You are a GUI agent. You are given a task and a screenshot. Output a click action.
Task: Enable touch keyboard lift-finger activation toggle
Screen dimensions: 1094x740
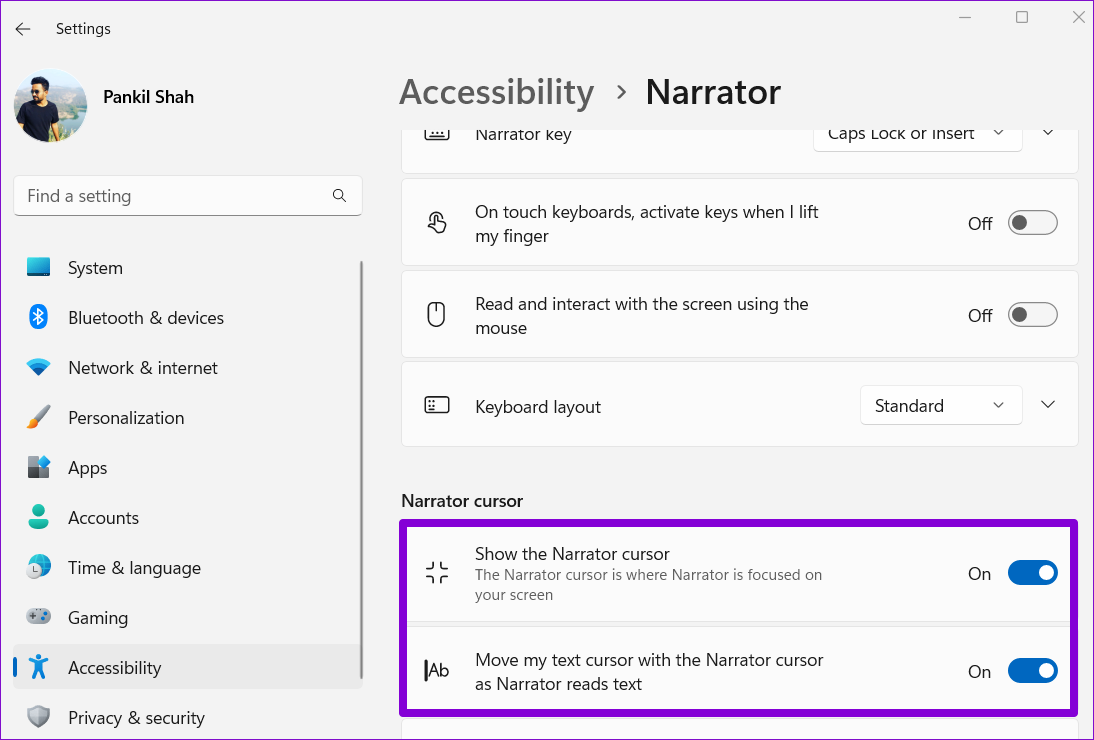[x=1033, y=223]
